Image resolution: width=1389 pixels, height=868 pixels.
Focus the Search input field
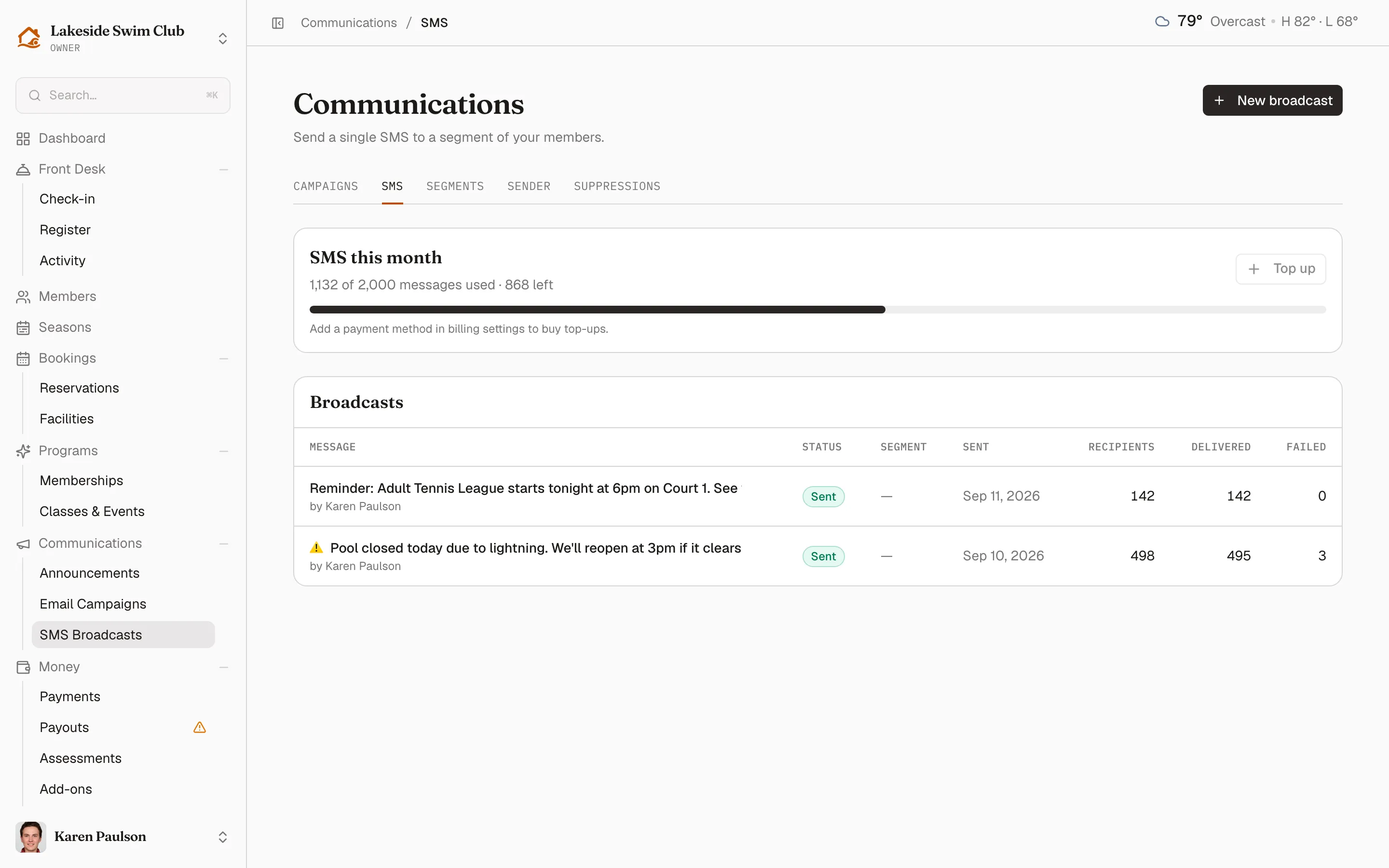coord(123,95)
